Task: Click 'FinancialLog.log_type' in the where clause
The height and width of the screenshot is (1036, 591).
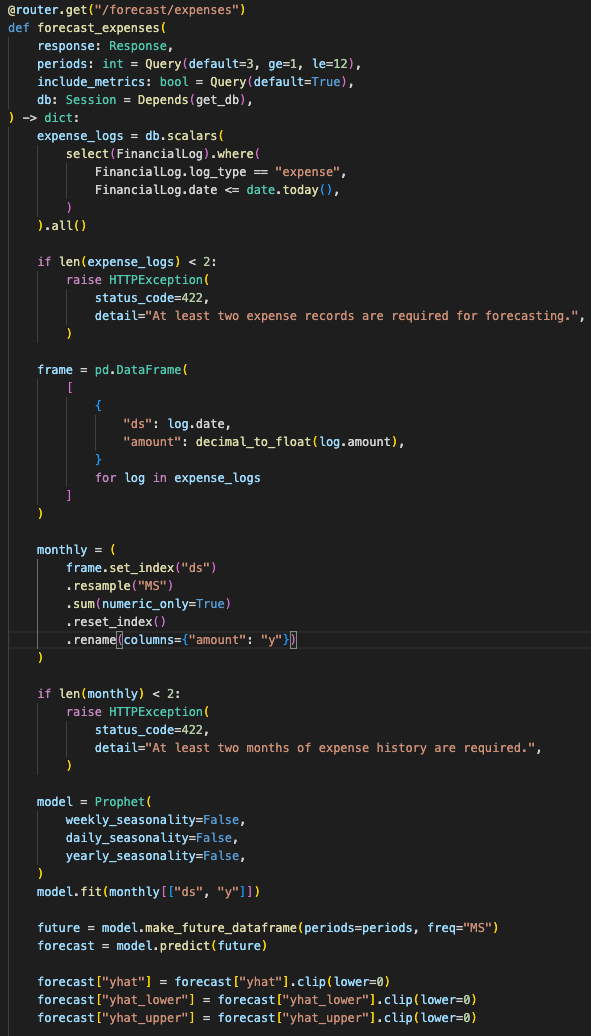Action: (171, 172)
